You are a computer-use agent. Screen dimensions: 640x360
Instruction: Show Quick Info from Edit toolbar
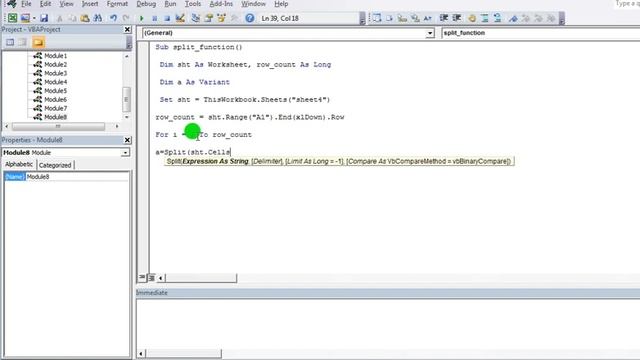(x=402, y=18)
